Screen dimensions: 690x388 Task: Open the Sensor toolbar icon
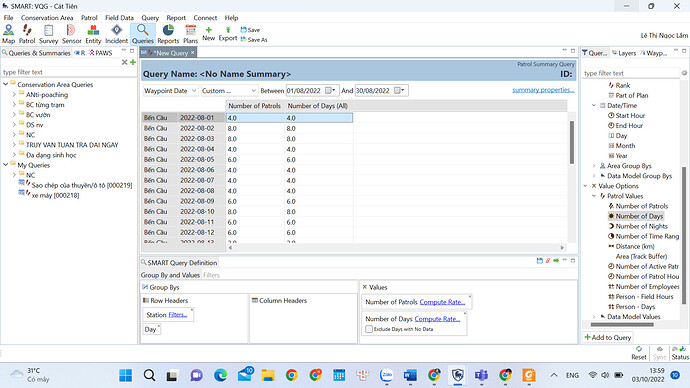click(x=71, y=34)
